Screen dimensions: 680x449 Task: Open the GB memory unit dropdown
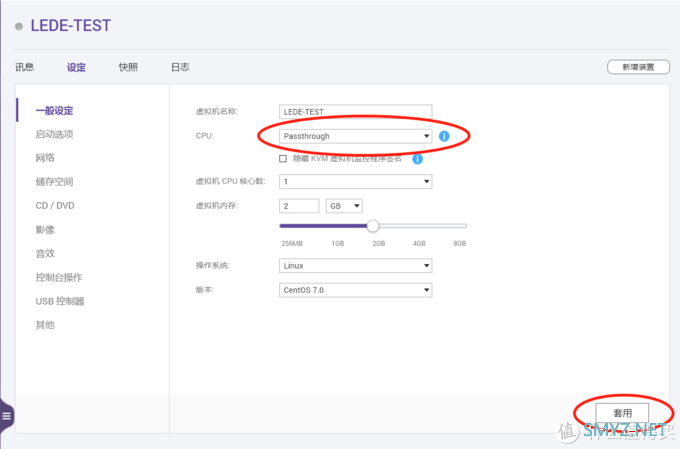pyautogui.click(x=344, y=206)
